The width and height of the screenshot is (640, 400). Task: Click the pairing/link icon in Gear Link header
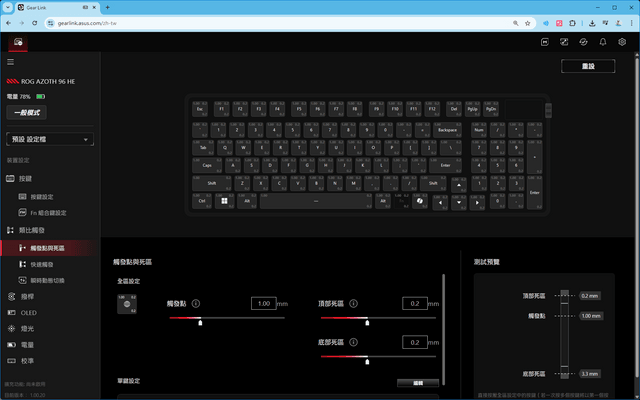(564, 42)
